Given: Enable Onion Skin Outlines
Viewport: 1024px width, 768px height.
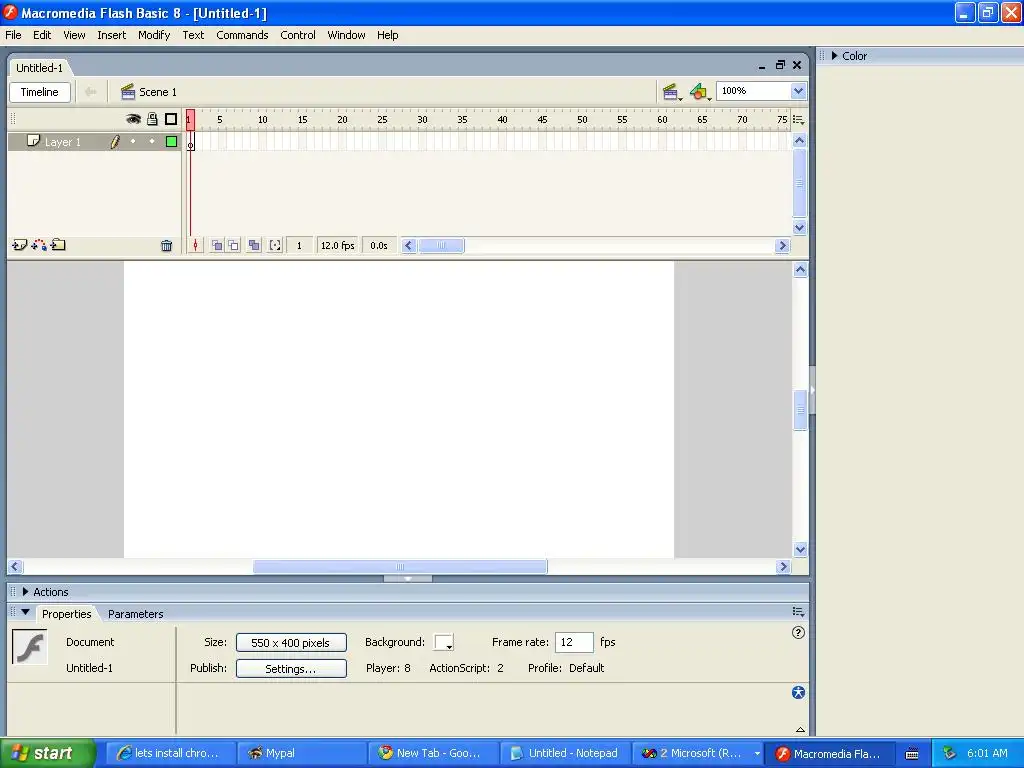Looking at the screenshot, I should [234, 246].
